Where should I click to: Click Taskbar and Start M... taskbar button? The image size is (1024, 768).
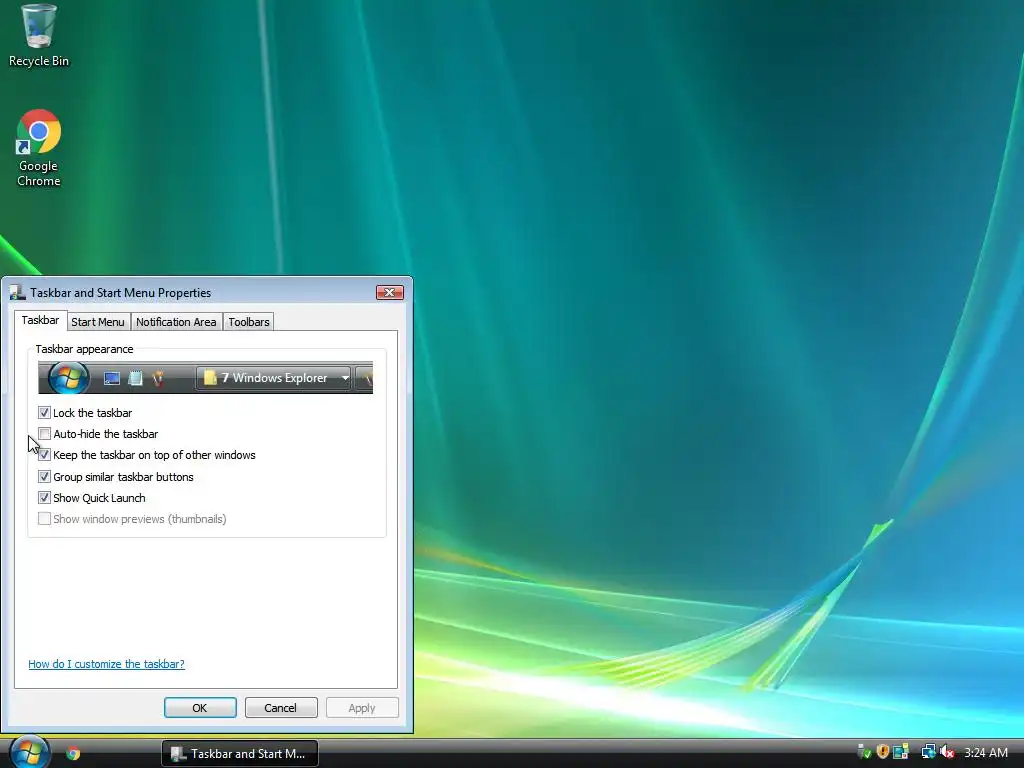point(240,754)
